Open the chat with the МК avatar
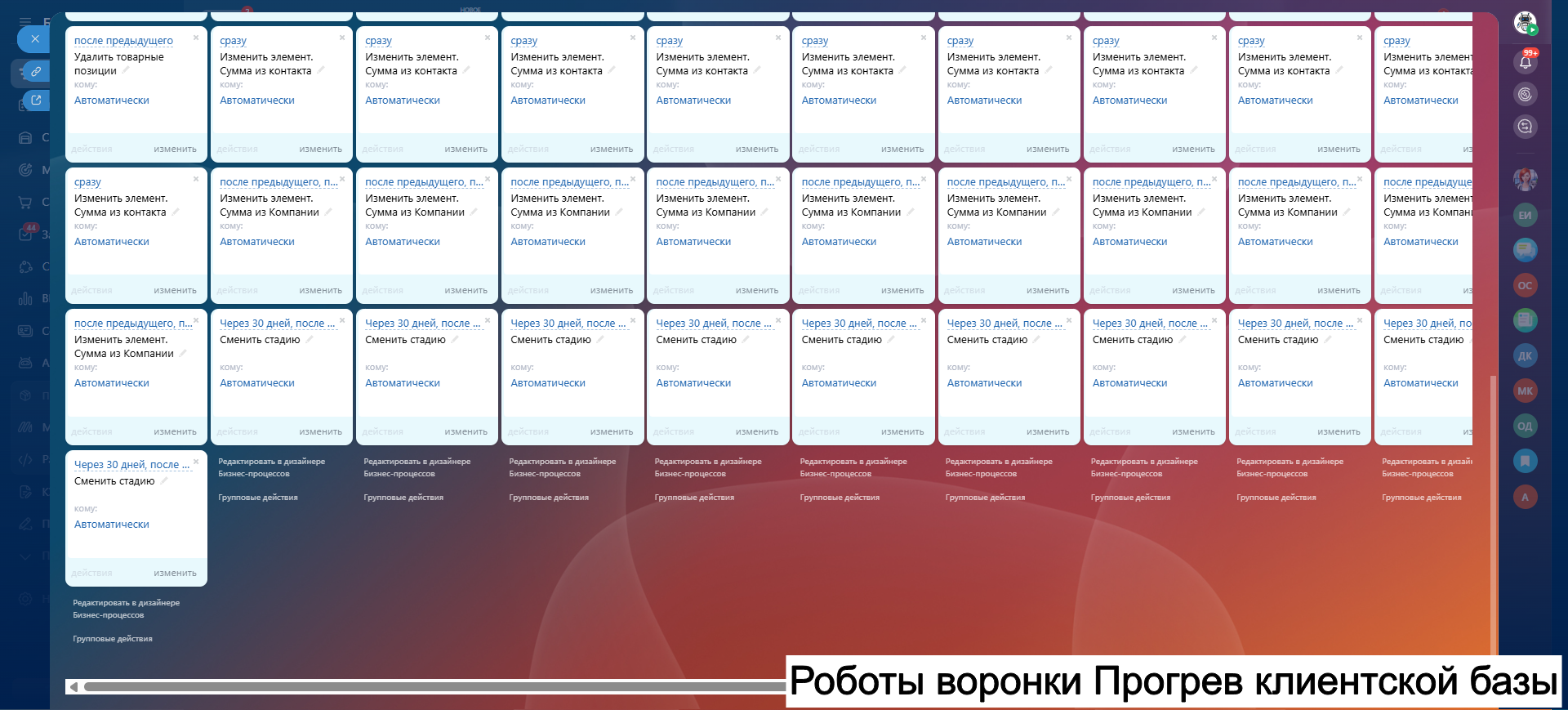The image size is (1568, 710). [1525, 391]
